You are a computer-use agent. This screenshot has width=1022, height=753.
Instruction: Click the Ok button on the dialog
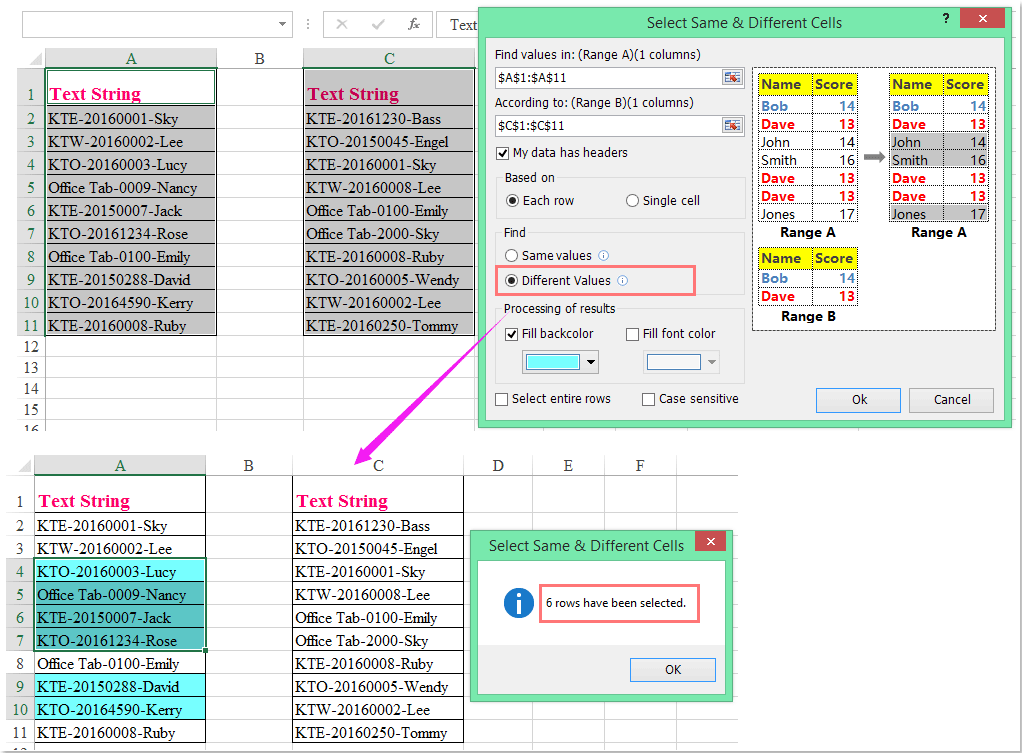point(857,399)
